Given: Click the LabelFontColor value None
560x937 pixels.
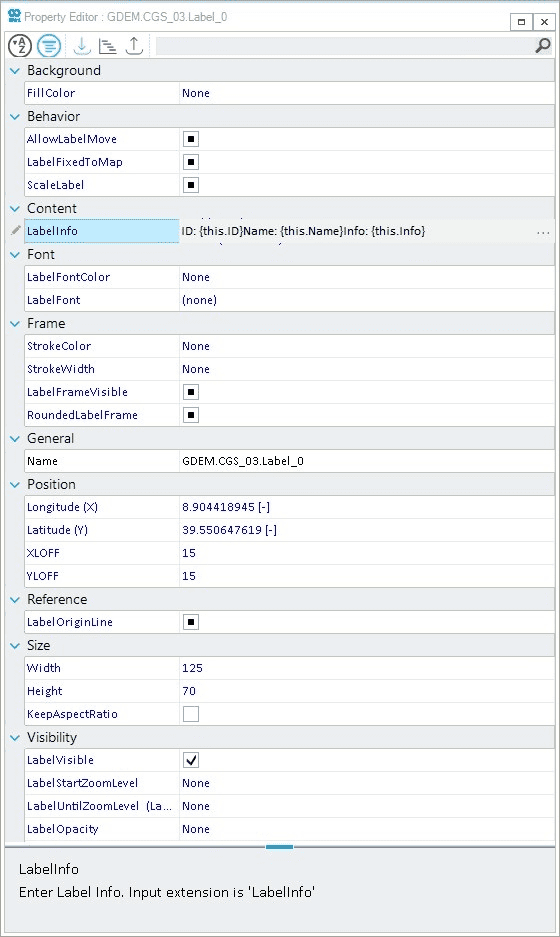Looking at the screenshot, I should point(196,277).
